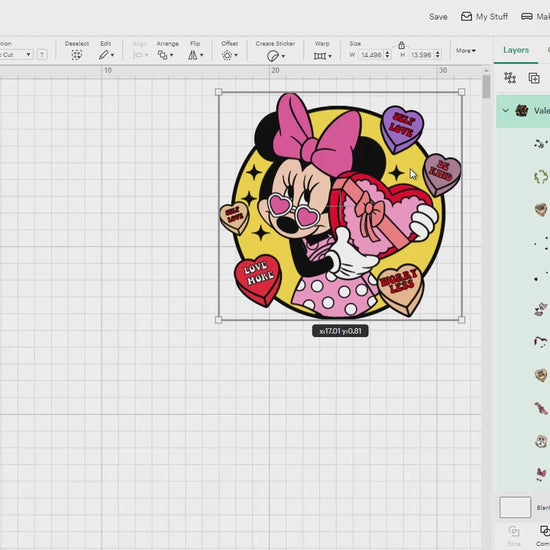Toggle the size aspect ratio lock

click(401, 45)
